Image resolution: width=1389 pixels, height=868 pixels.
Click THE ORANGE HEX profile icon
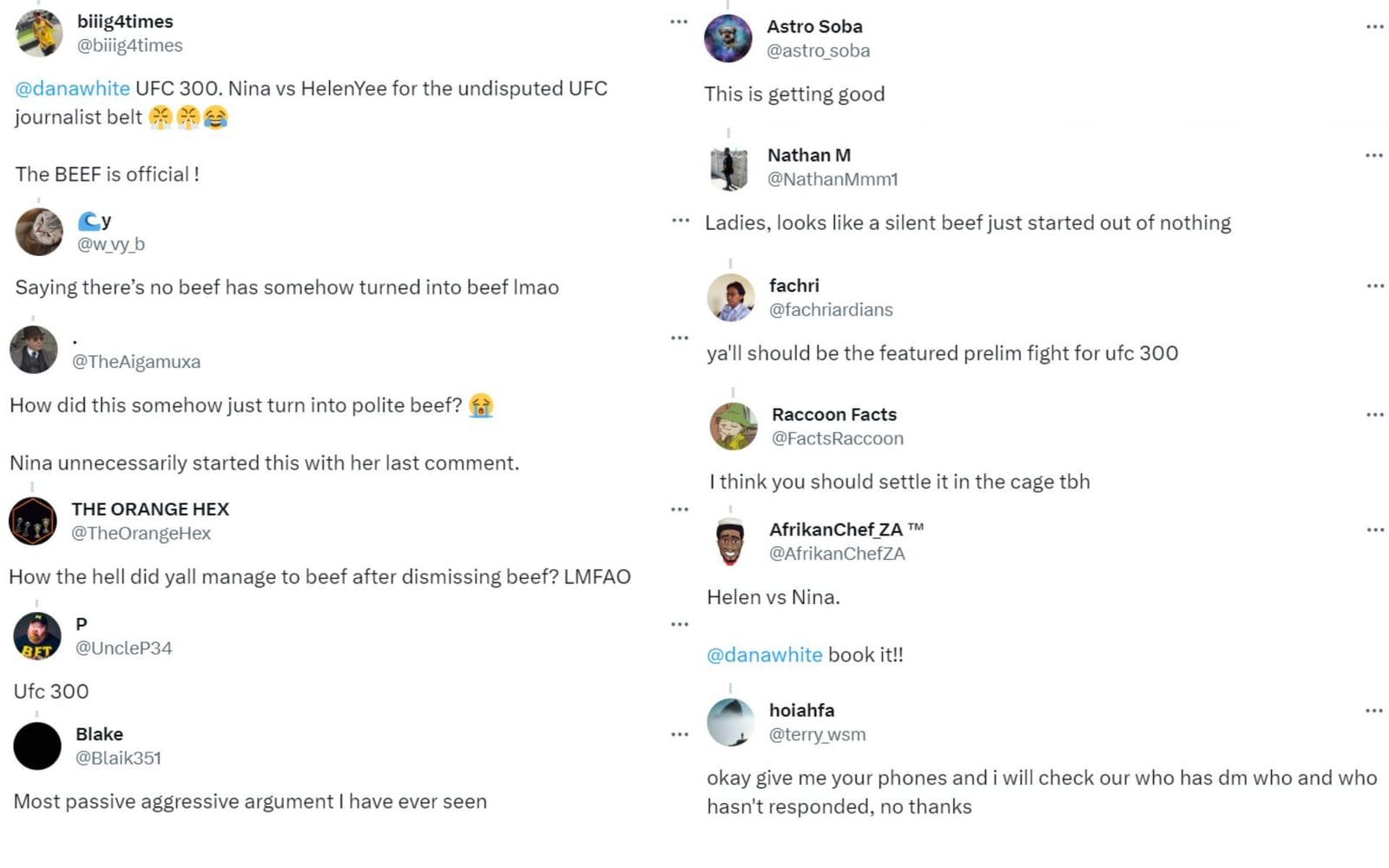click(x=32, y=521)
